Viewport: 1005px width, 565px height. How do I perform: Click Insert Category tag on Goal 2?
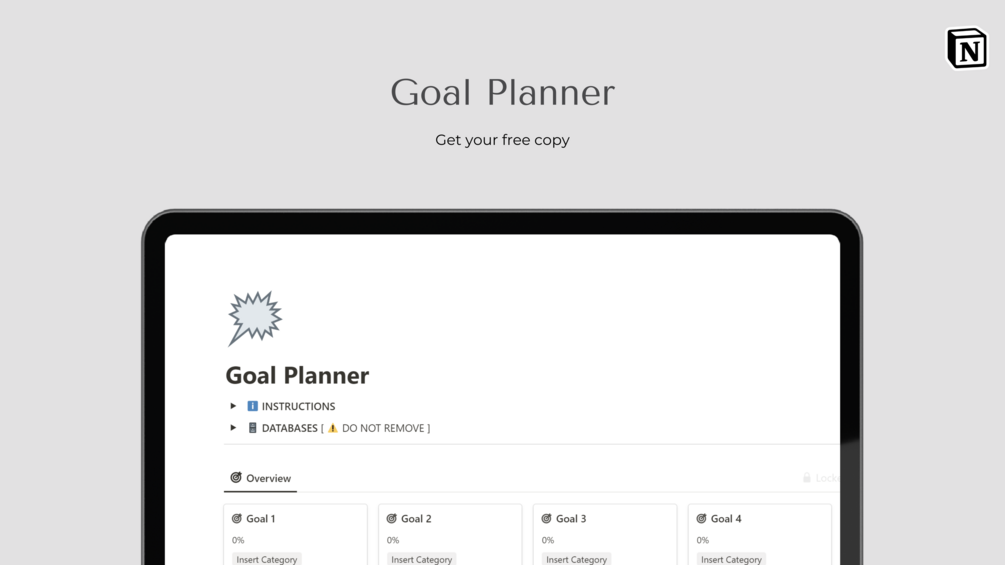(422, 559)
